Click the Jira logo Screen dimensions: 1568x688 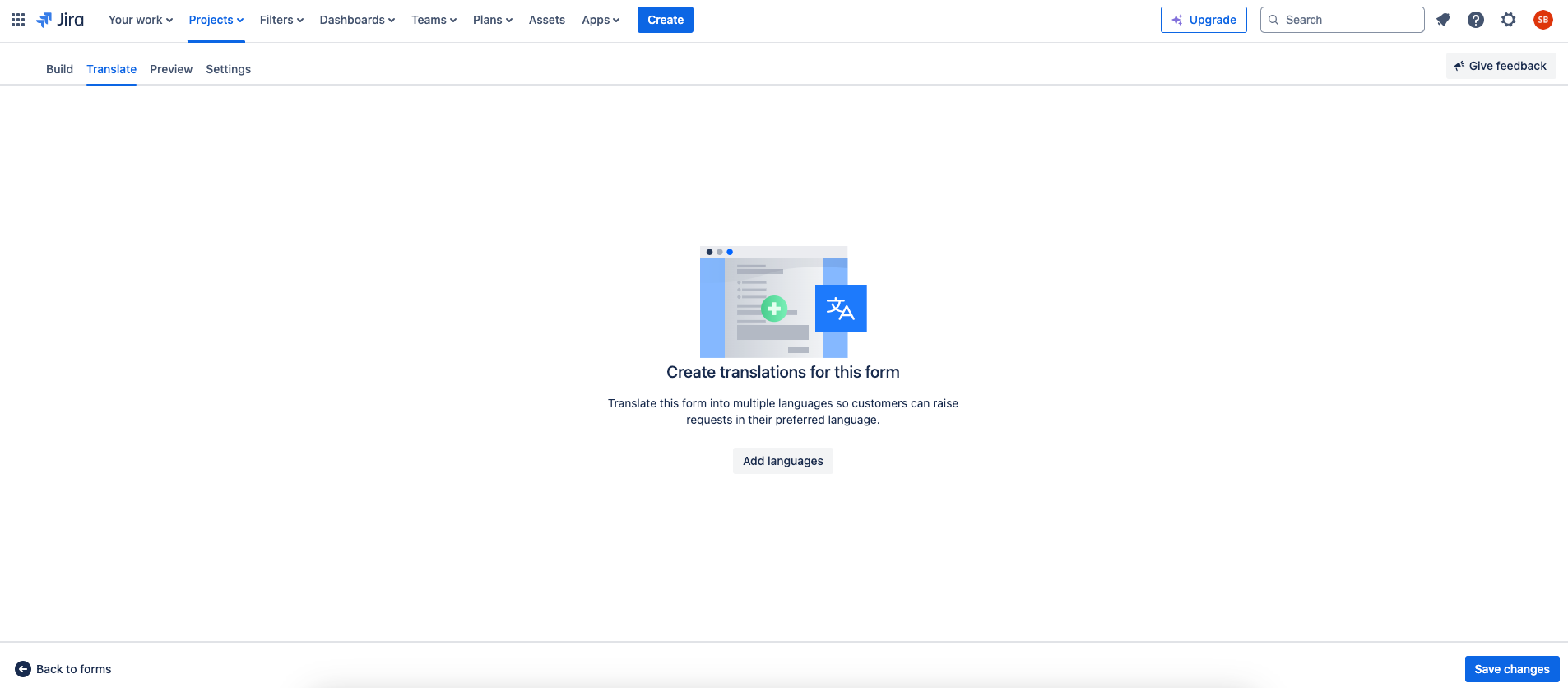(x=61, y=20)
